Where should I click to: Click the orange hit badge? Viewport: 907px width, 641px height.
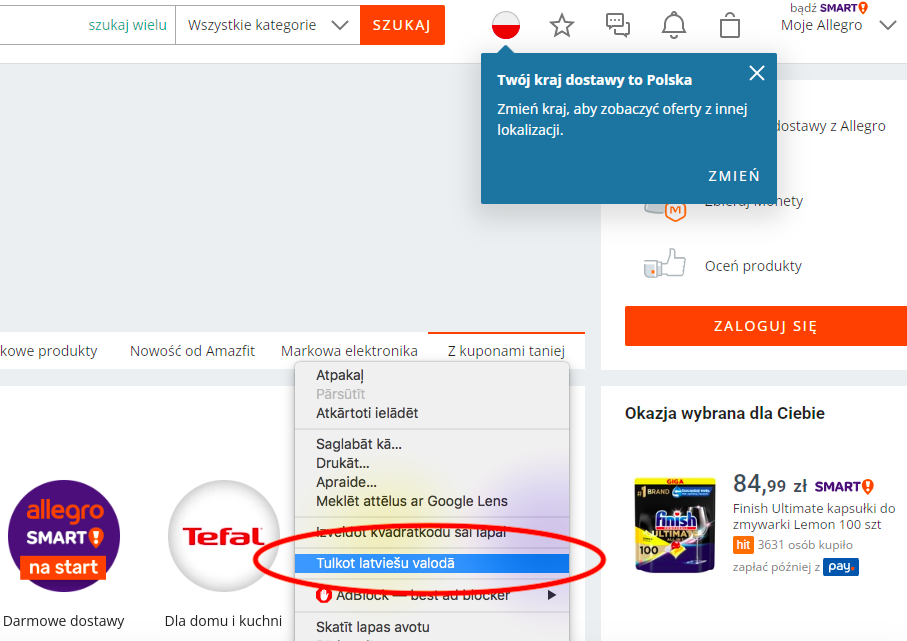(x=743, y=545)
